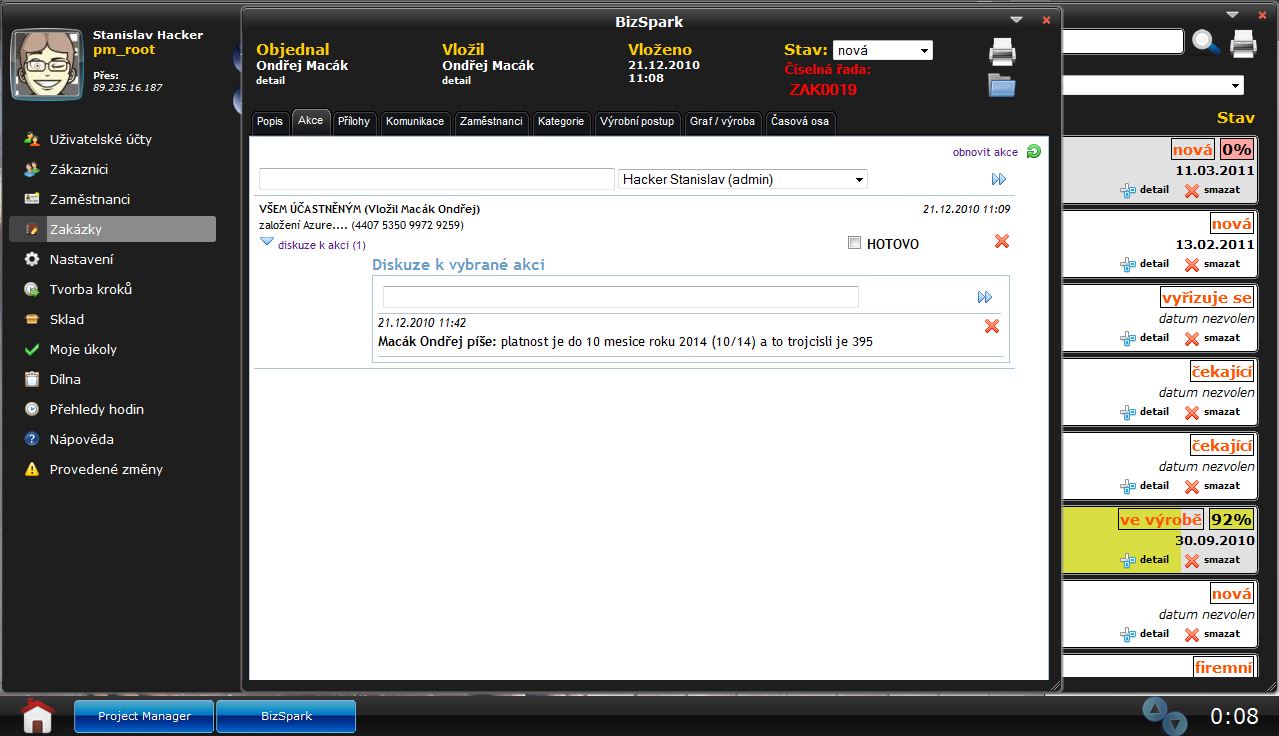Open the Zaměstnanci tab in BizSpark window
Viewport: 1279px width, 736px height.
(491, 121)
